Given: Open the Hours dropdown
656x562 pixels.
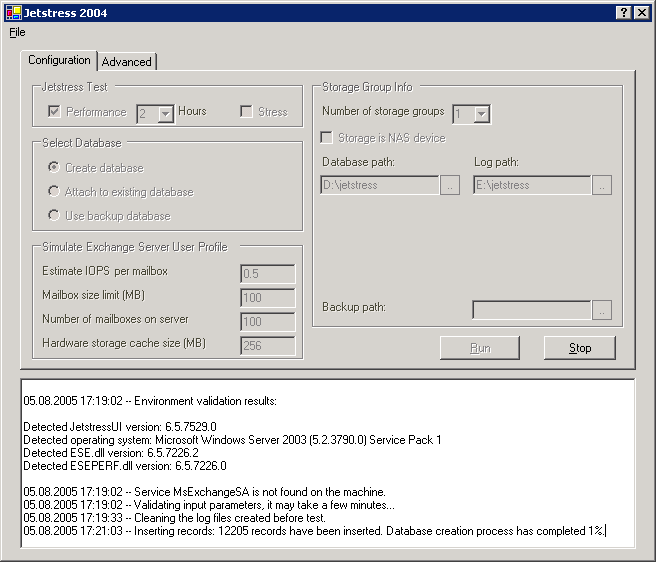Looking at the screenshot, I should pyautogui.click(x=166, y=114).
